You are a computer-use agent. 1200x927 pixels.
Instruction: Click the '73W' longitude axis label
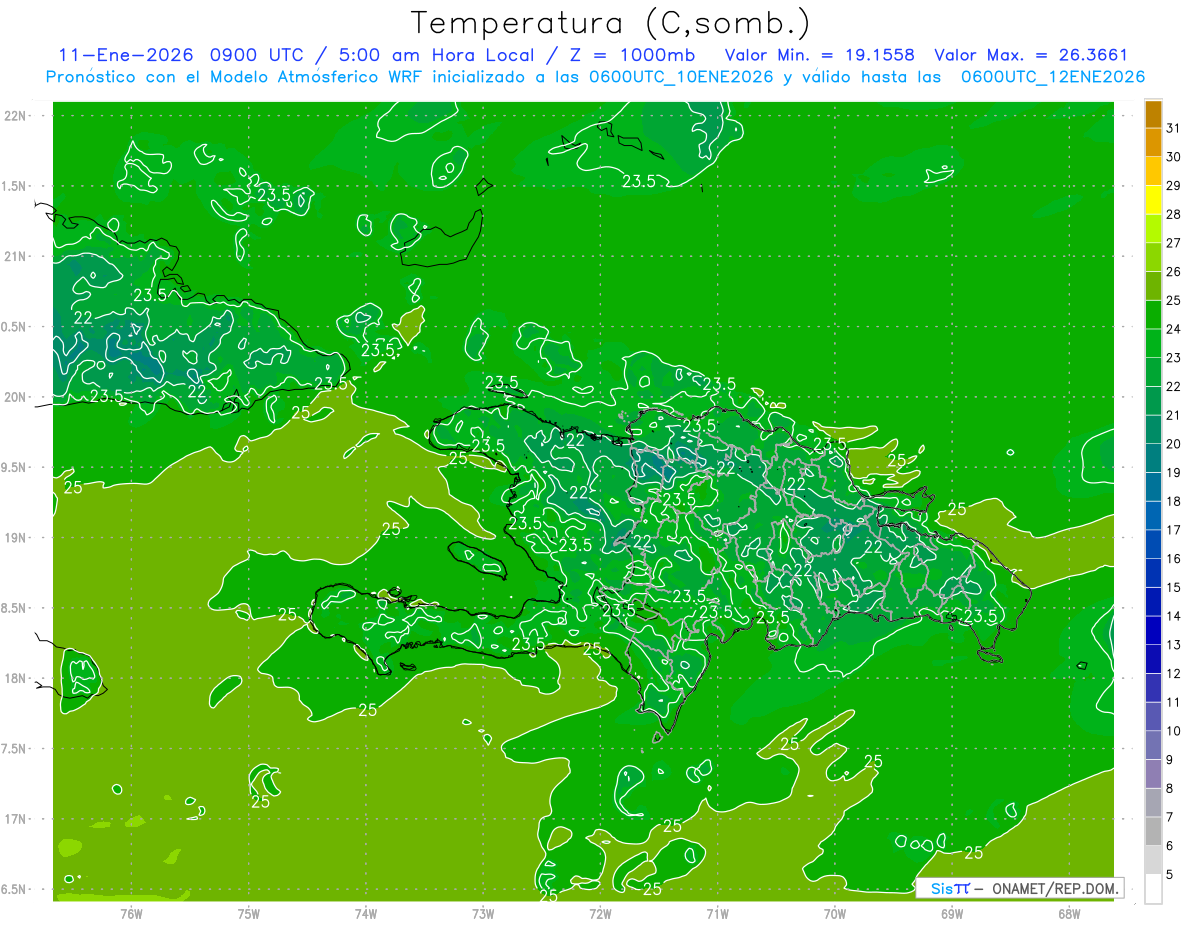[483, 914]
